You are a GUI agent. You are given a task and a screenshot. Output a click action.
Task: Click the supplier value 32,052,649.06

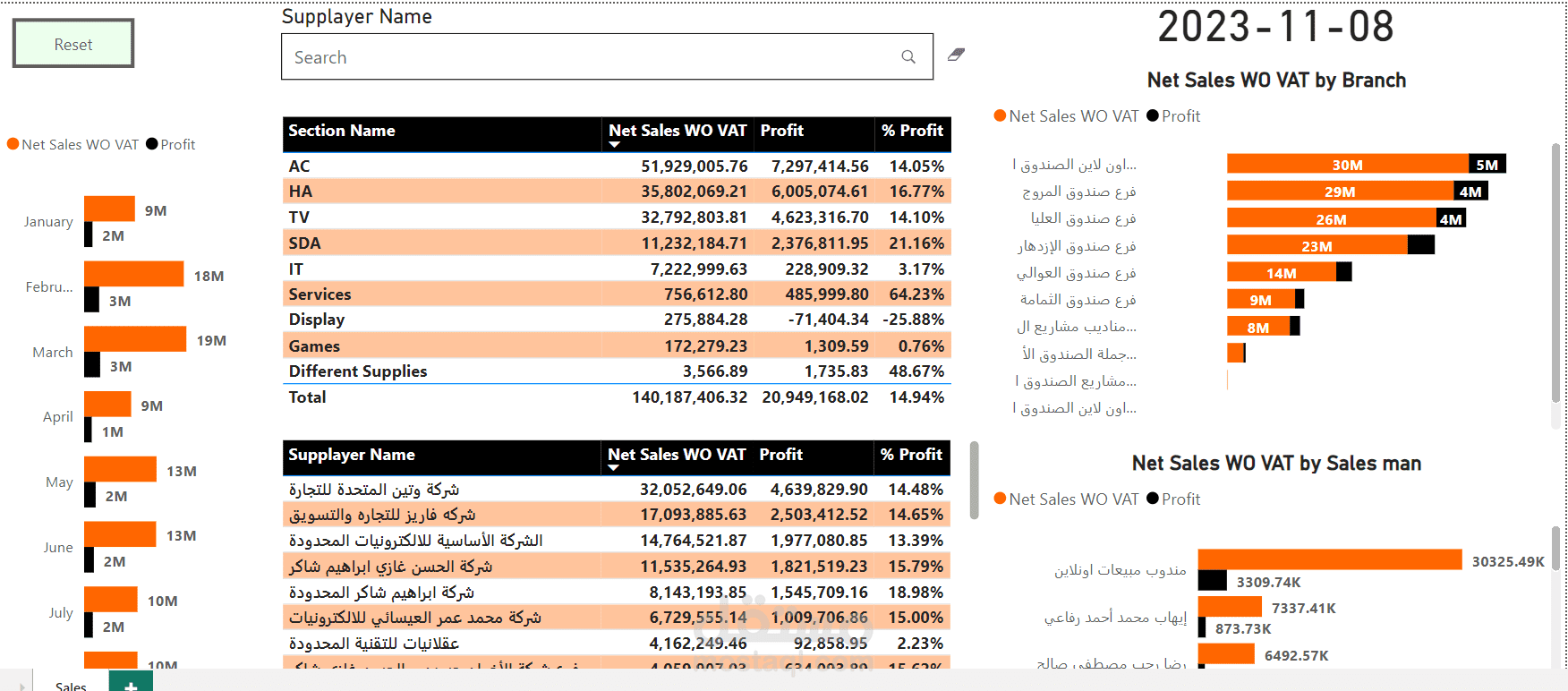pyautogui.click(x=693, y=490)
